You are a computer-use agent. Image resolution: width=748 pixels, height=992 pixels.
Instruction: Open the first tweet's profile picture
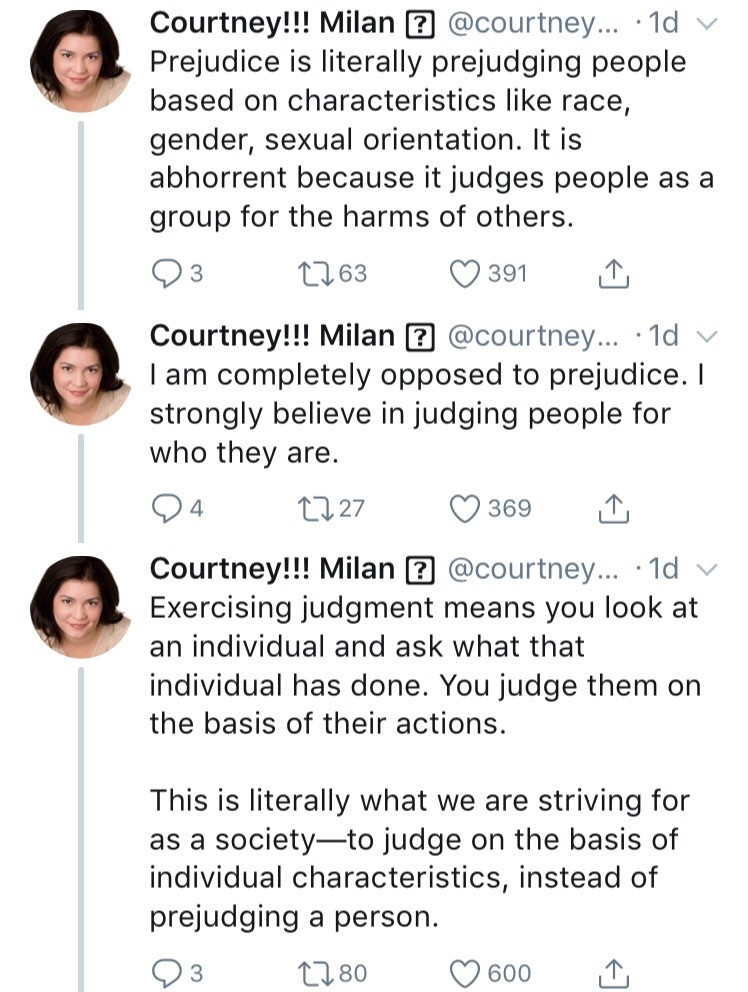[77, 64]
